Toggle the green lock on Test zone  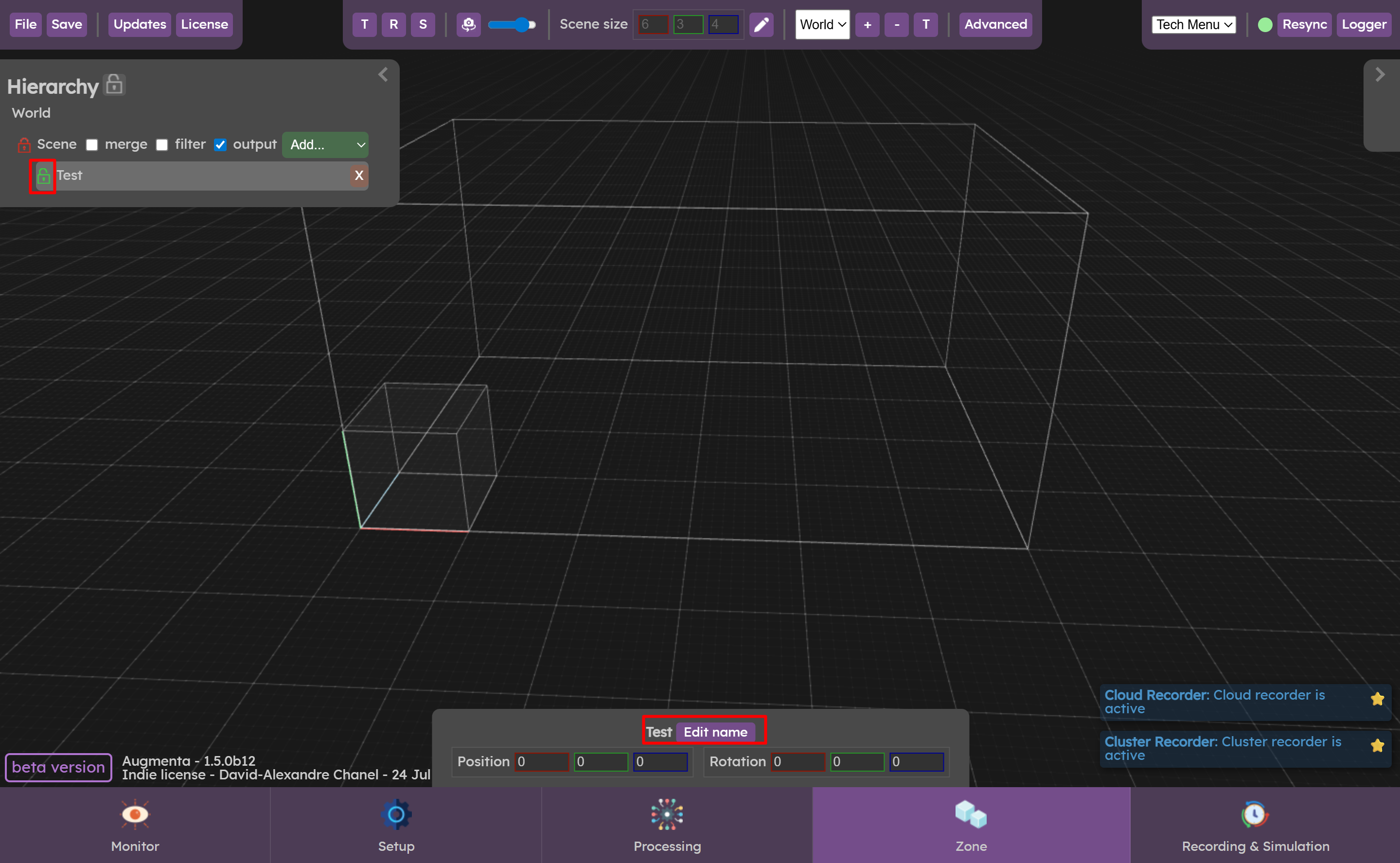43,176
